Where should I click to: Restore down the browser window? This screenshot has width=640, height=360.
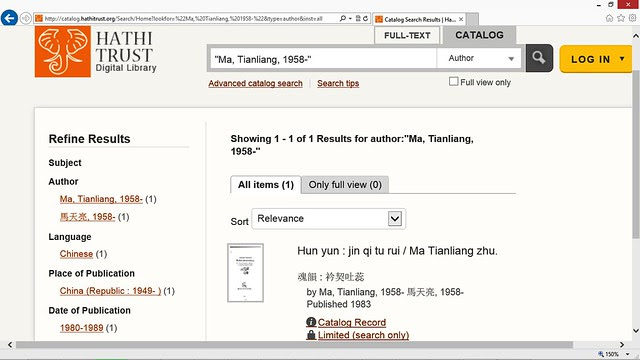[611, 4]
